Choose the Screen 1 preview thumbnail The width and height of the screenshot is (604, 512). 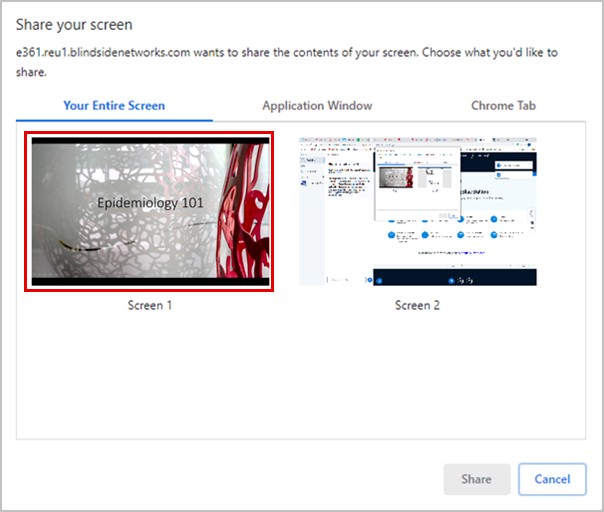tap(150, 212)
